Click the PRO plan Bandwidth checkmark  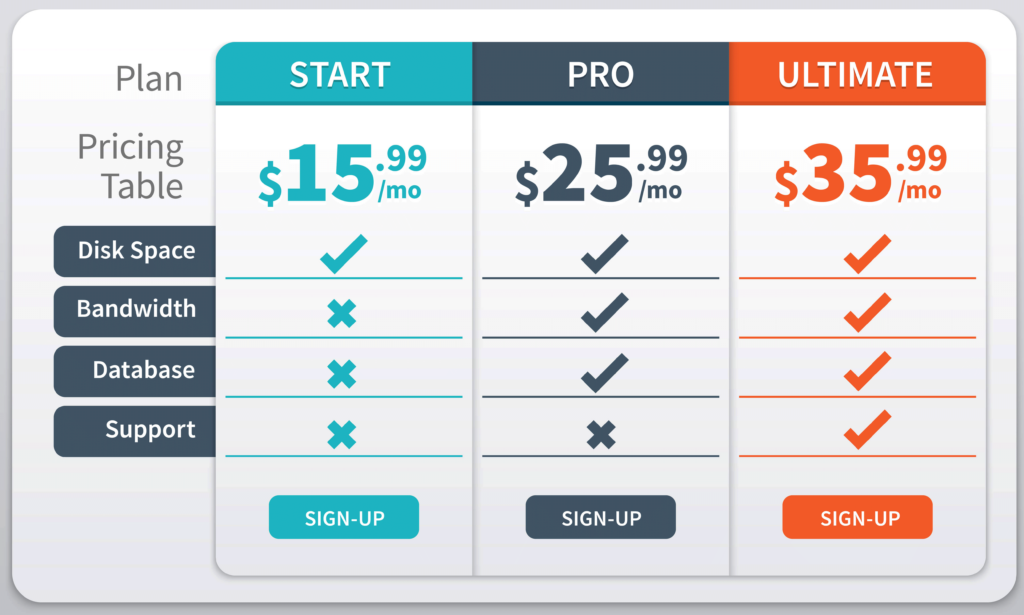pos(605,313)
